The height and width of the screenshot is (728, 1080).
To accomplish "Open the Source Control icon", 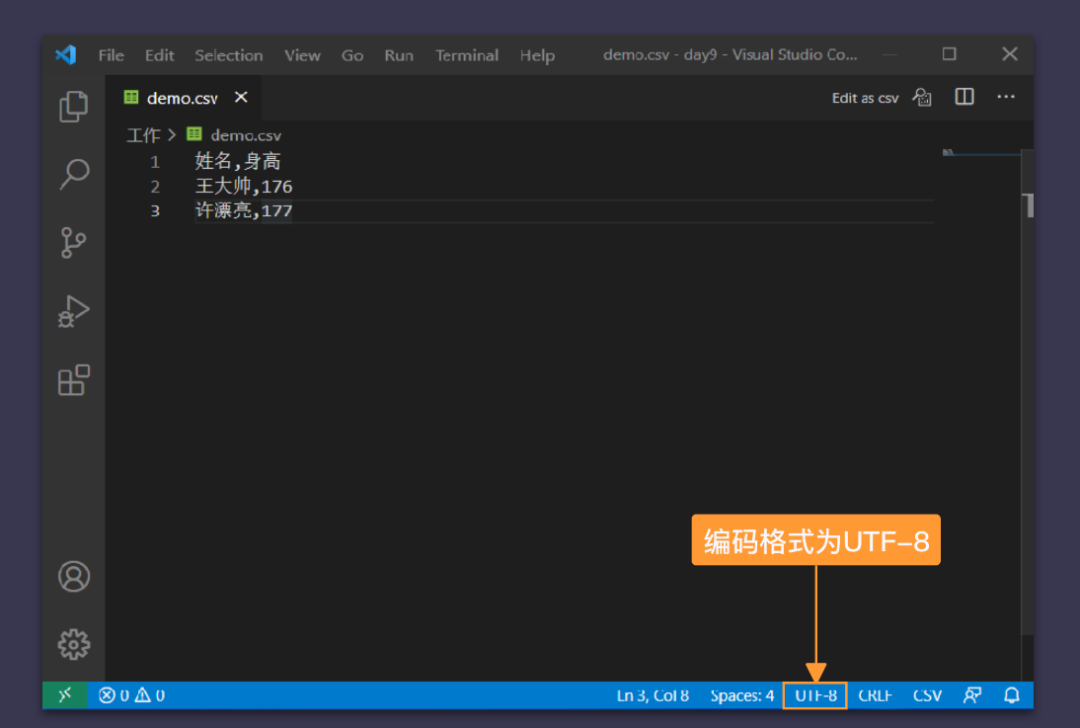I will tap(73, 243).
